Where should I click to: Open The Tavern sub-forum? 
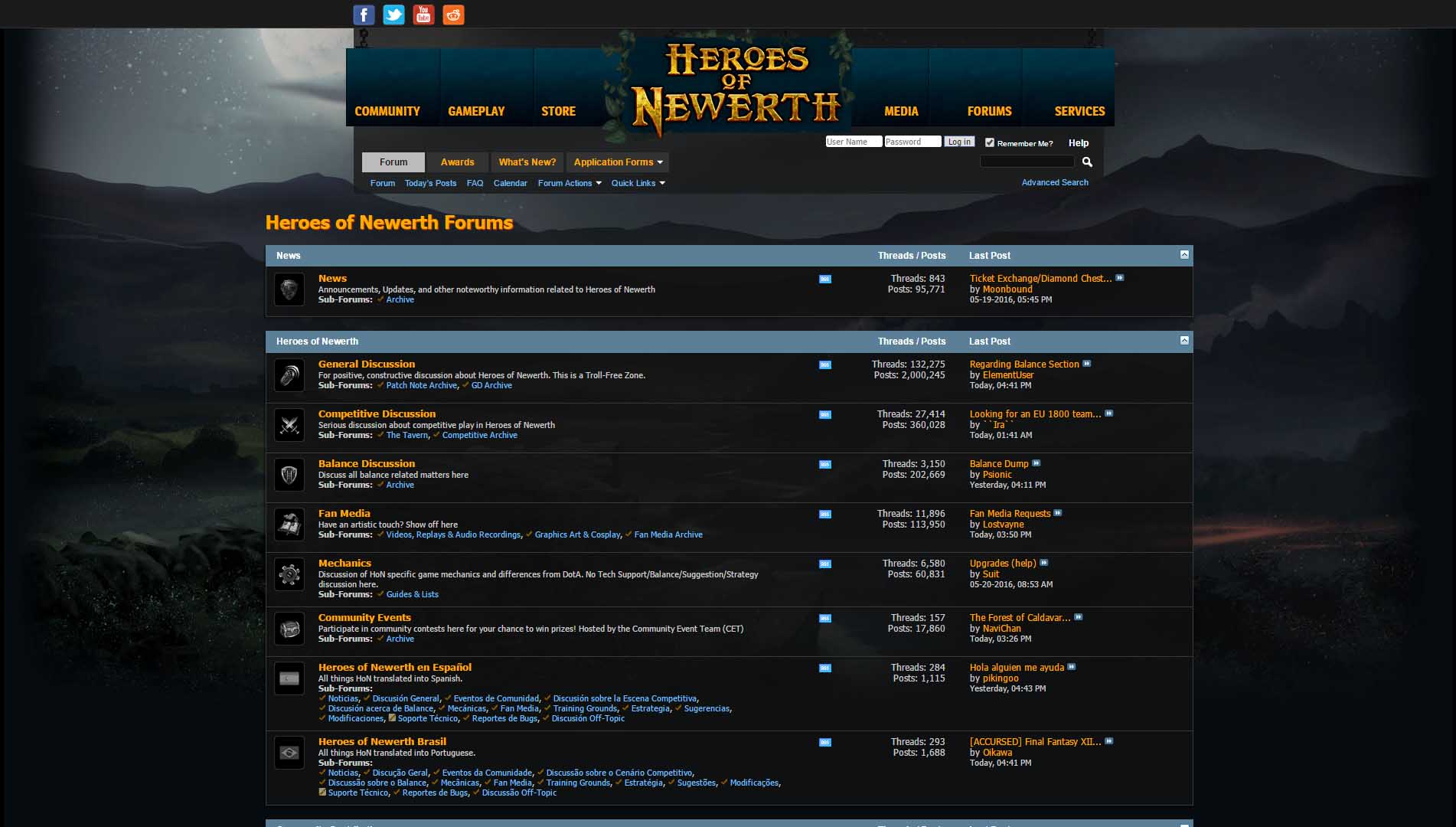click(406, 435)
